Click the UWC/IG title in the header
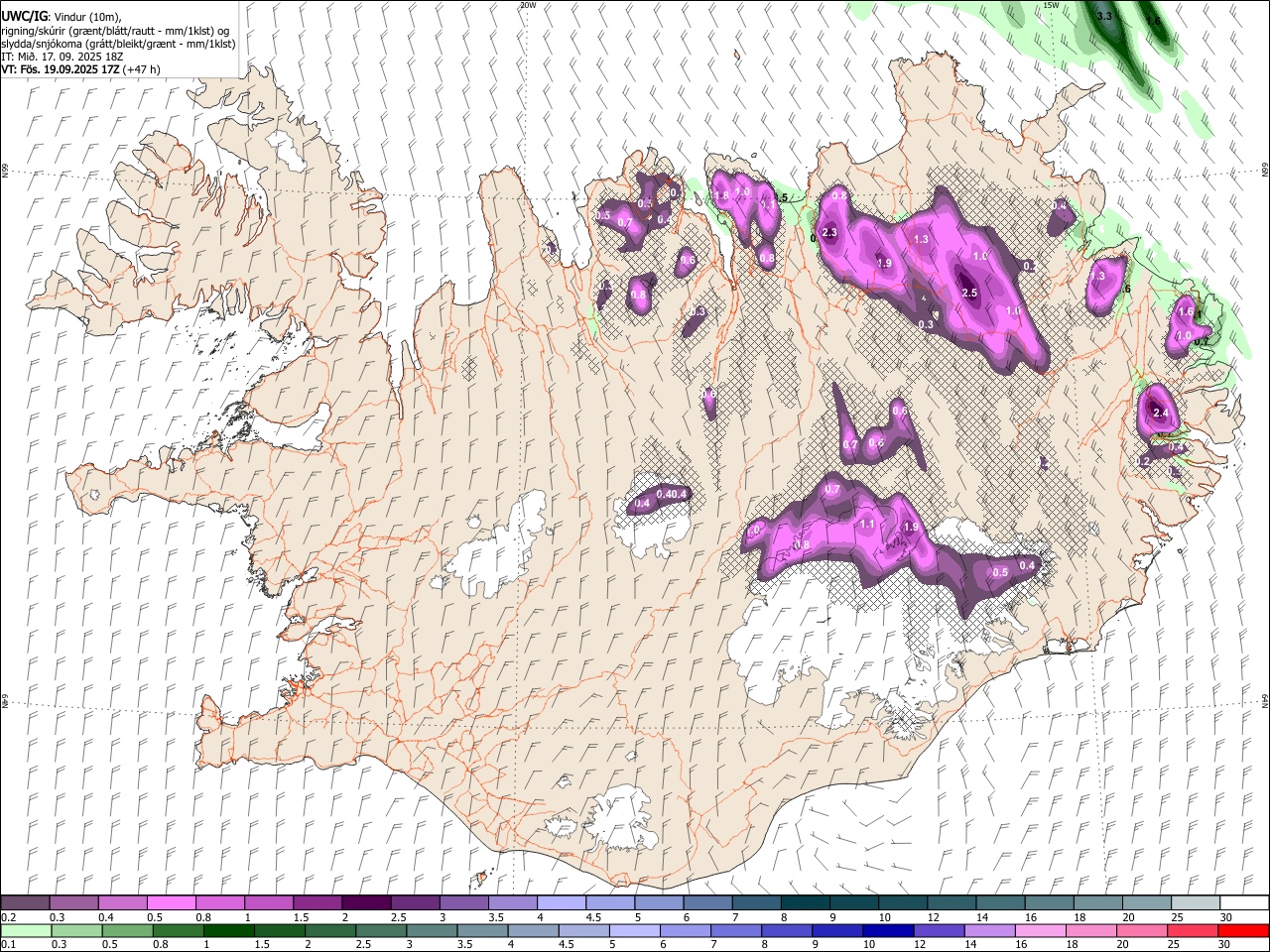 24,17
